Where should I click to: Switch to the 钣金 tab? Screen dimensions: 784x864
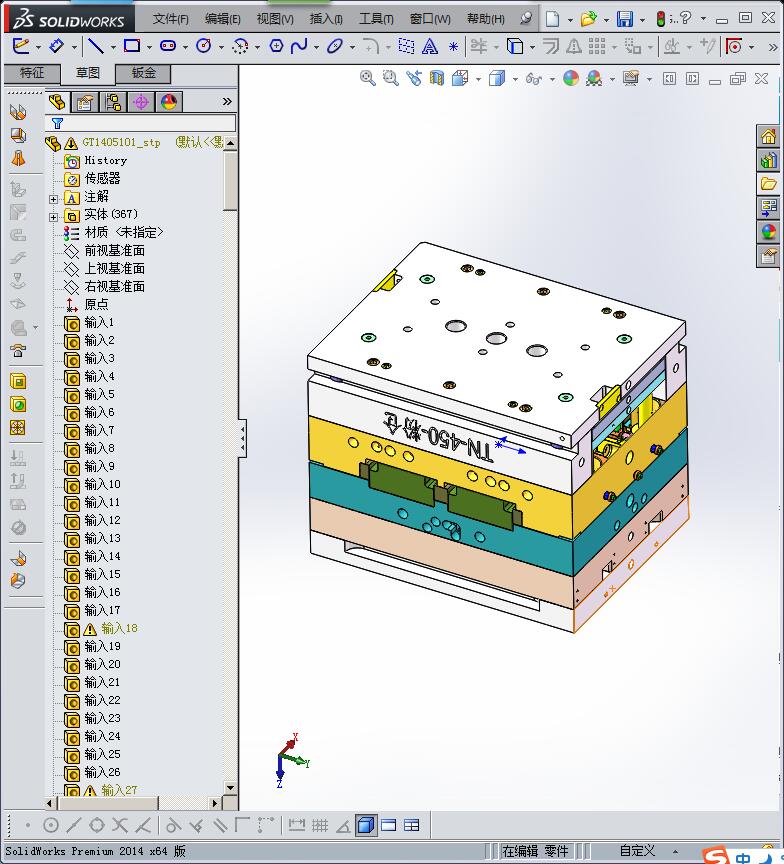click(x=143, y=73)
